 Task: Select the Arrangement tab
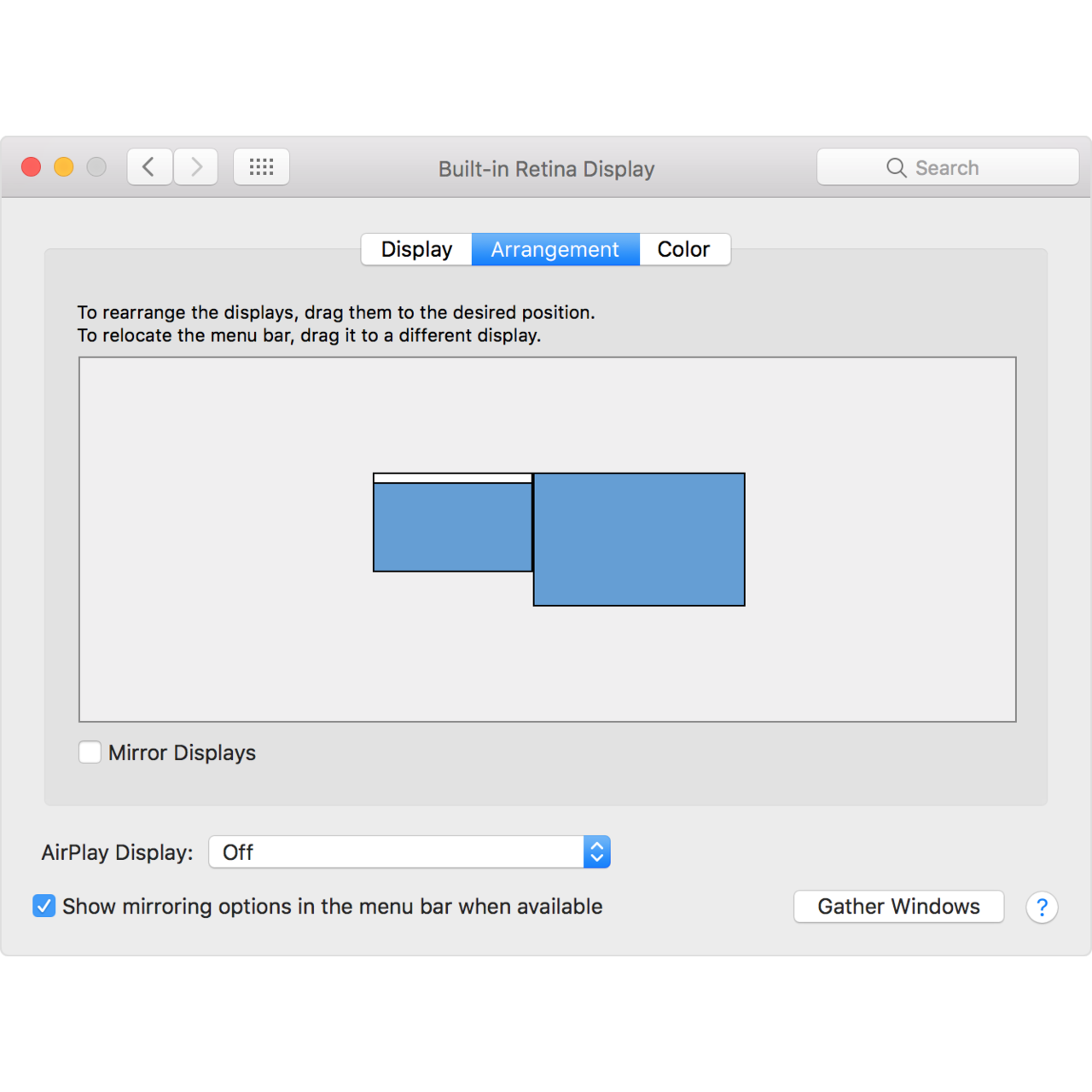pyautogui.click(x=555, y=249)
